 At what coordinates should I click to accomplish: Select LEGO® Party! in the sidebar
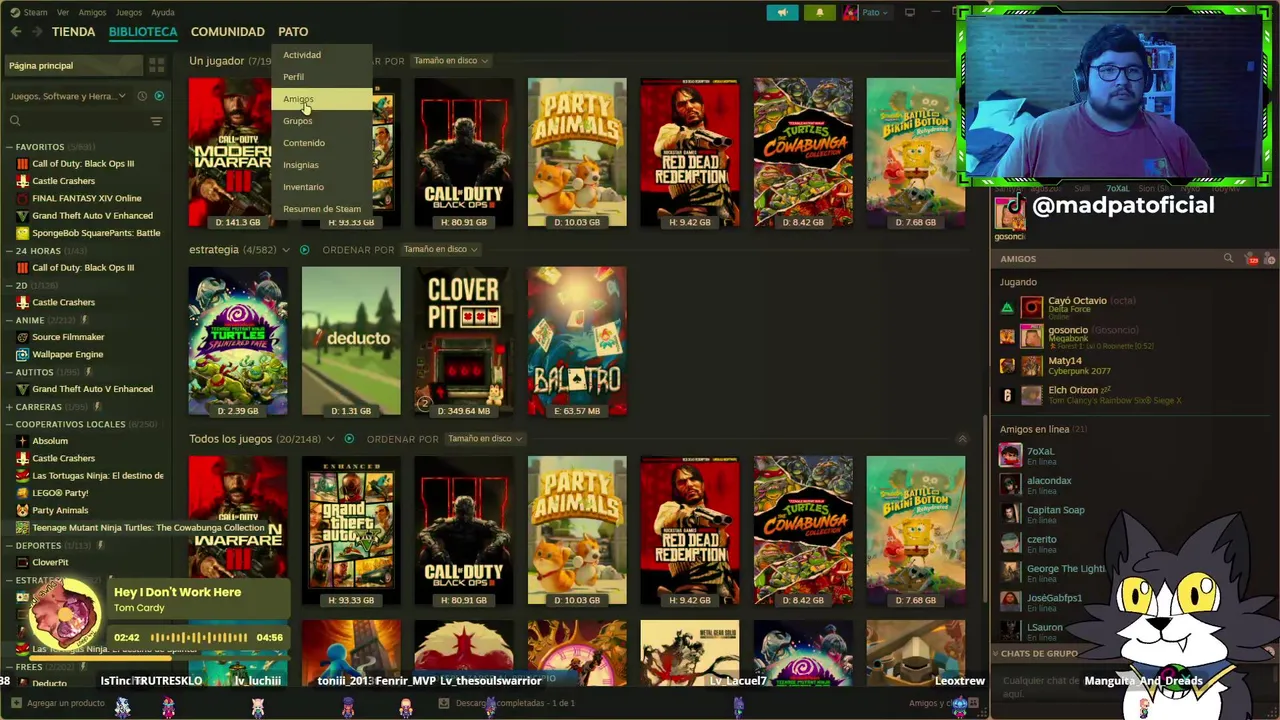click(60, 493)
